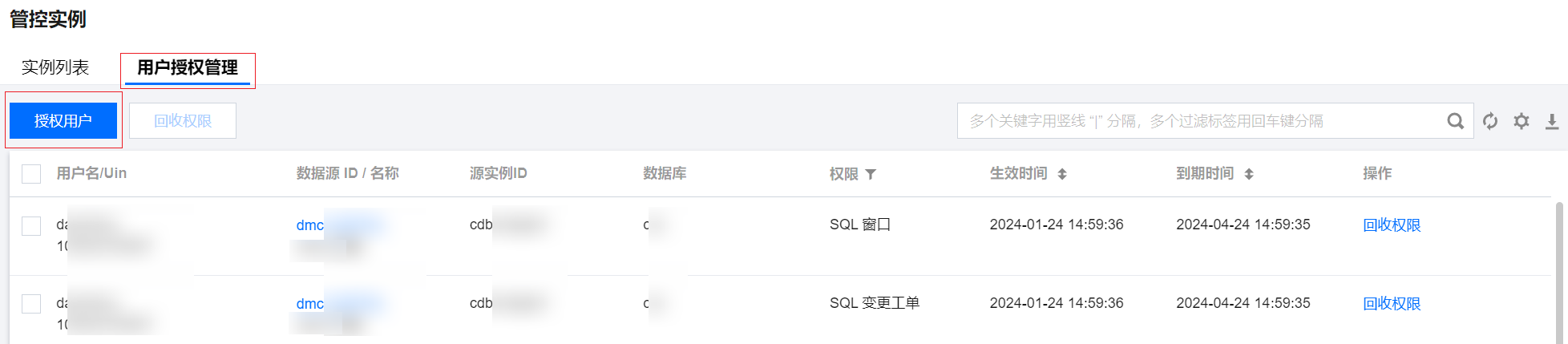Tick the select-all header checkbox

pos(31,174)
